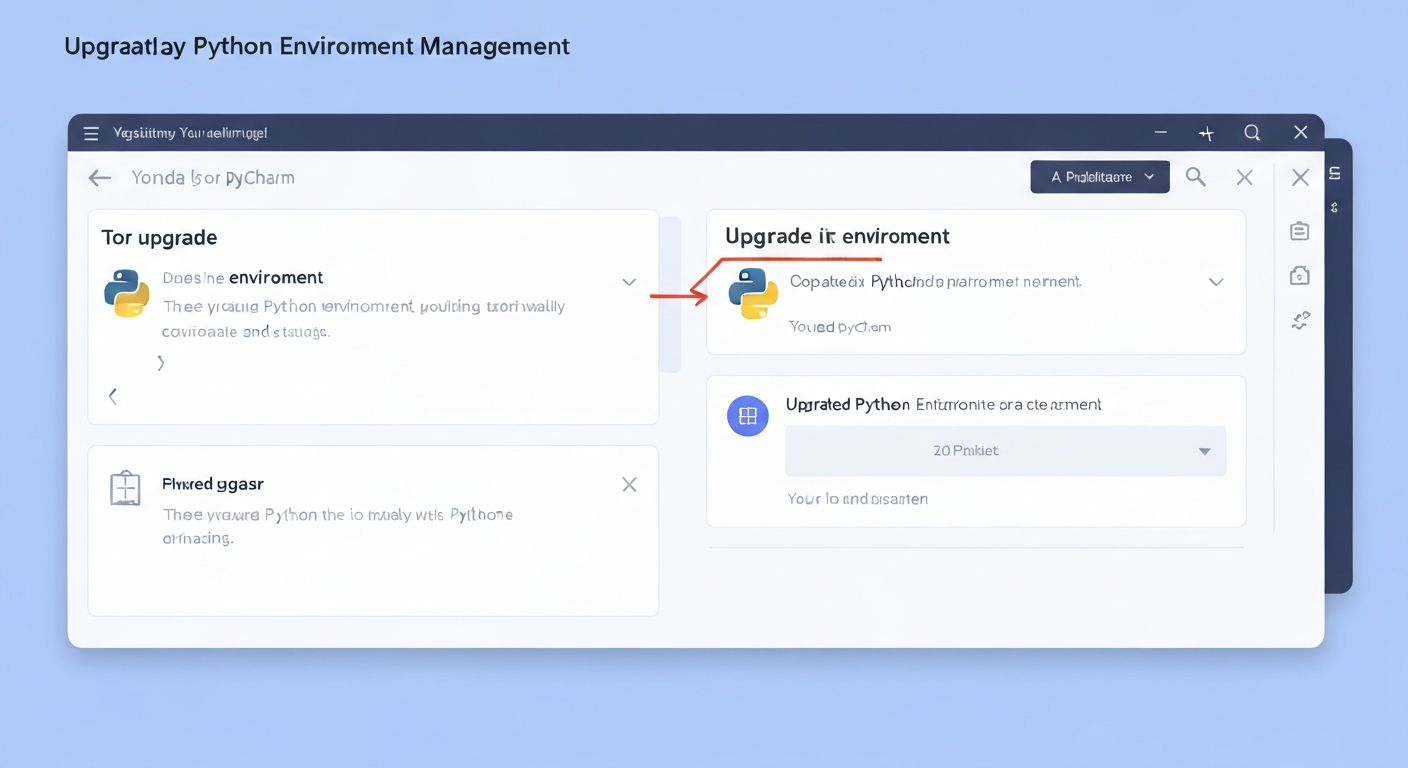Open the clipboard icon in right sidebar
Image resolution: width=1408 pixels, height=768 pixels.
click(1299, 231)
